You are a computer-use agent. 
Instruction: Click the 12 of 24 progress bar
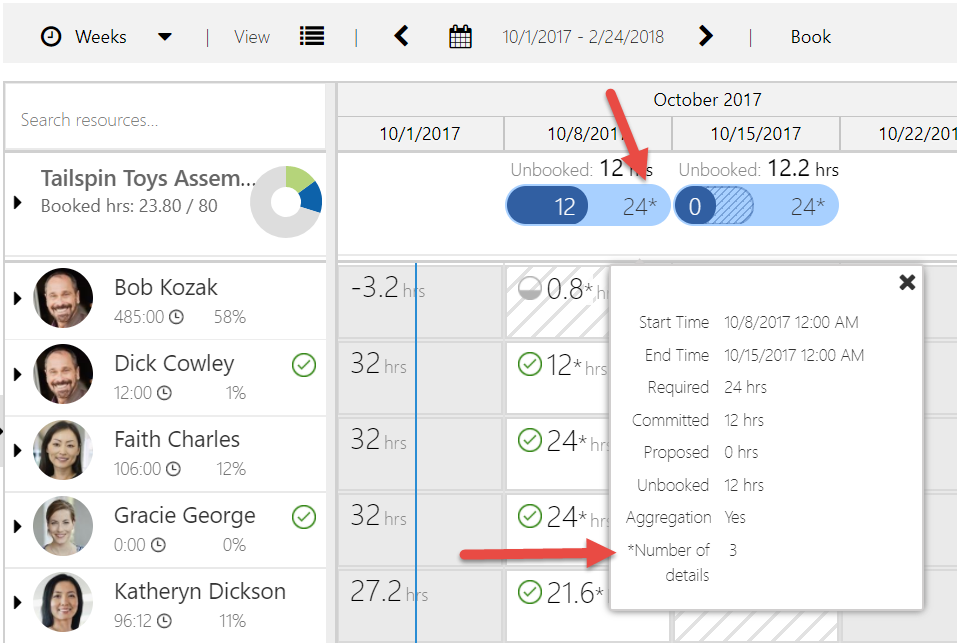[587, 205]
